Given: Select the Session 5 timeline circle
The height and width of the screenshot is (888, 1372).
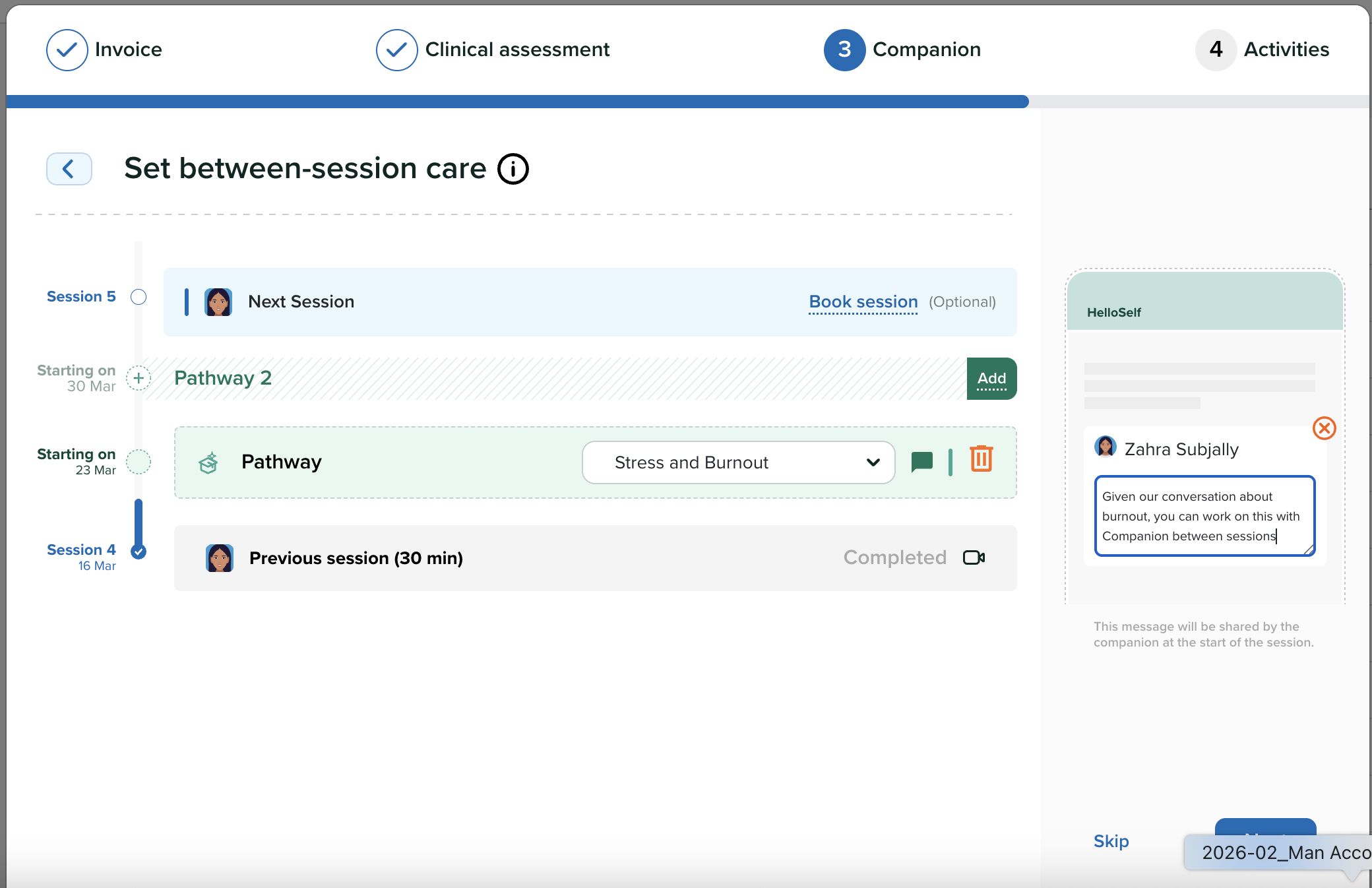Looking at the screenshot, I should click(139, 297).
